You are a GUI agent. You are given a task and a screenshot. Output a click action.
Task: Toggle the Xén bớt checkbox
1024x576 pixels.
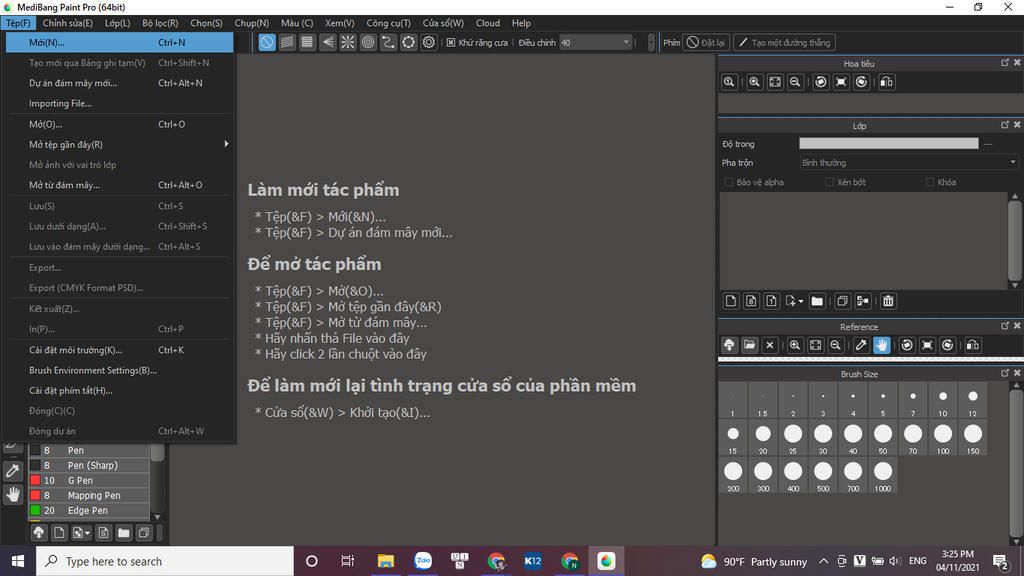[x=829, y=182]
